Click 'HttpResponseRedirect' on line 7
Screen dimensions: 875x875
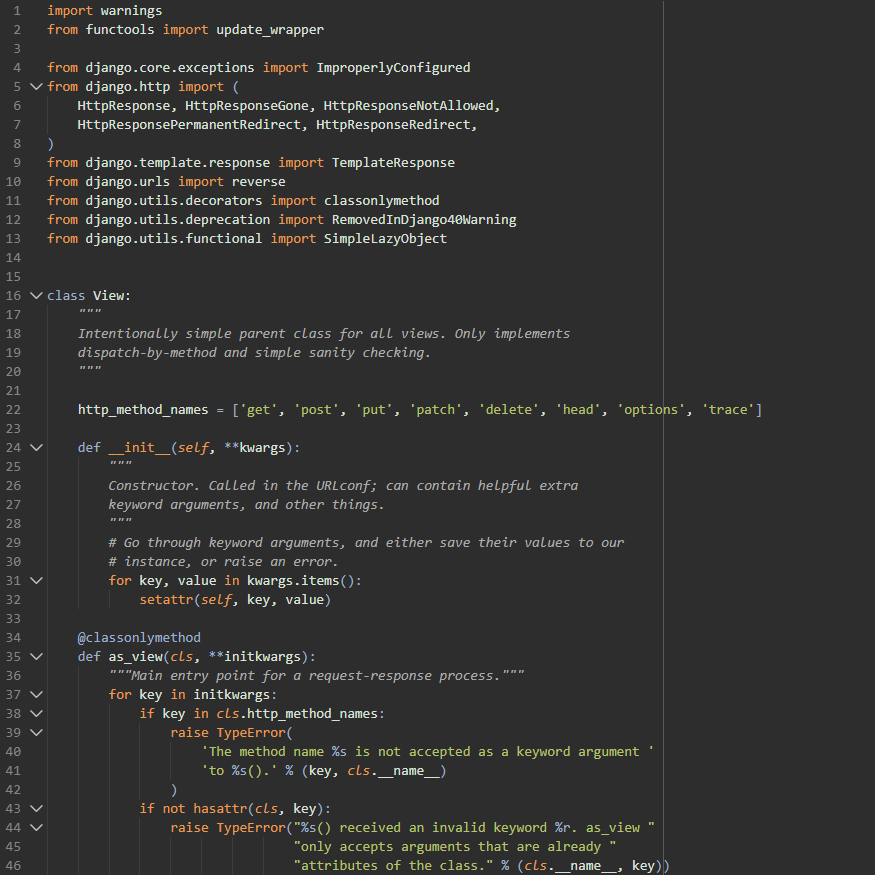click(x=393, y=124)
